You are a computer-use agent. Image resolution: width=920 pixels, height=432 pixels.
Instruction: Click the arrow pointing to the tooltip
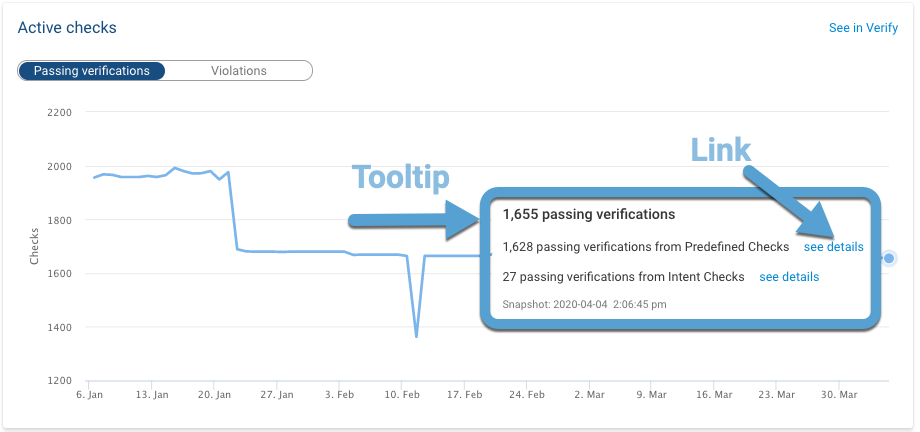point(410,220)
